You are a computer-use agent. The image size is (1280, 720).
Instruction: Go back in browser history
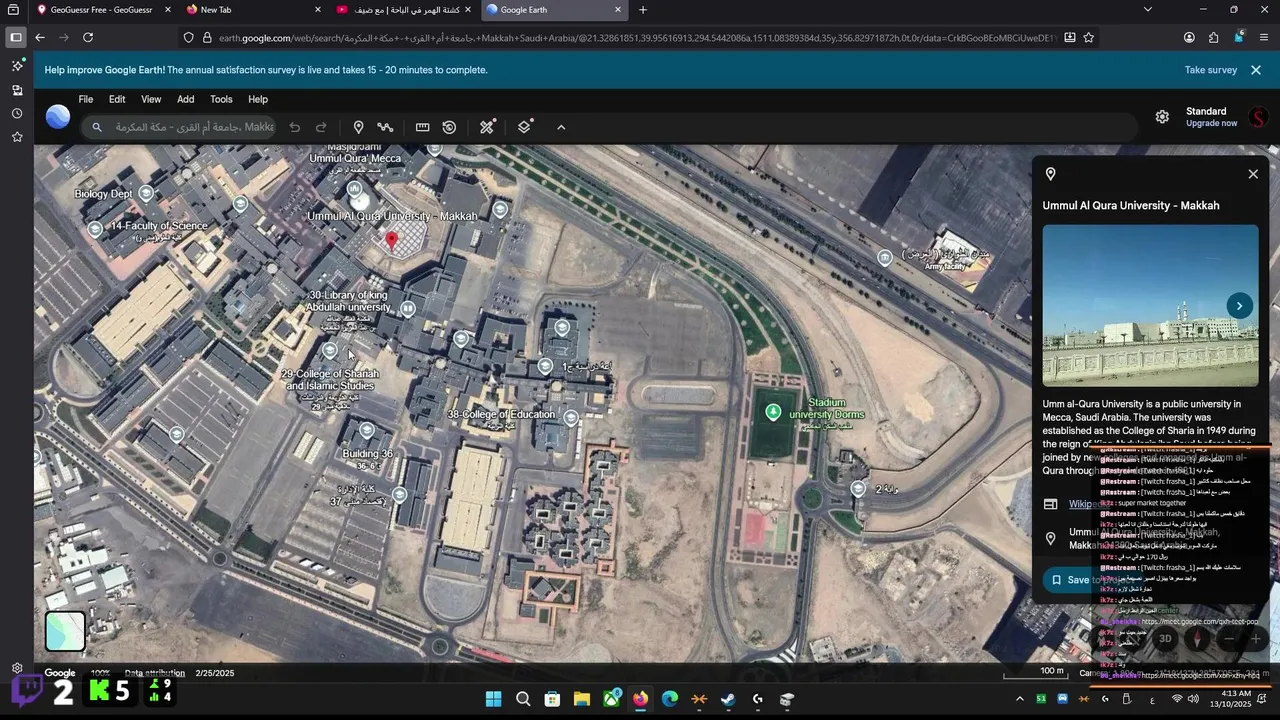pyautogui.click(x=40, y=37)
